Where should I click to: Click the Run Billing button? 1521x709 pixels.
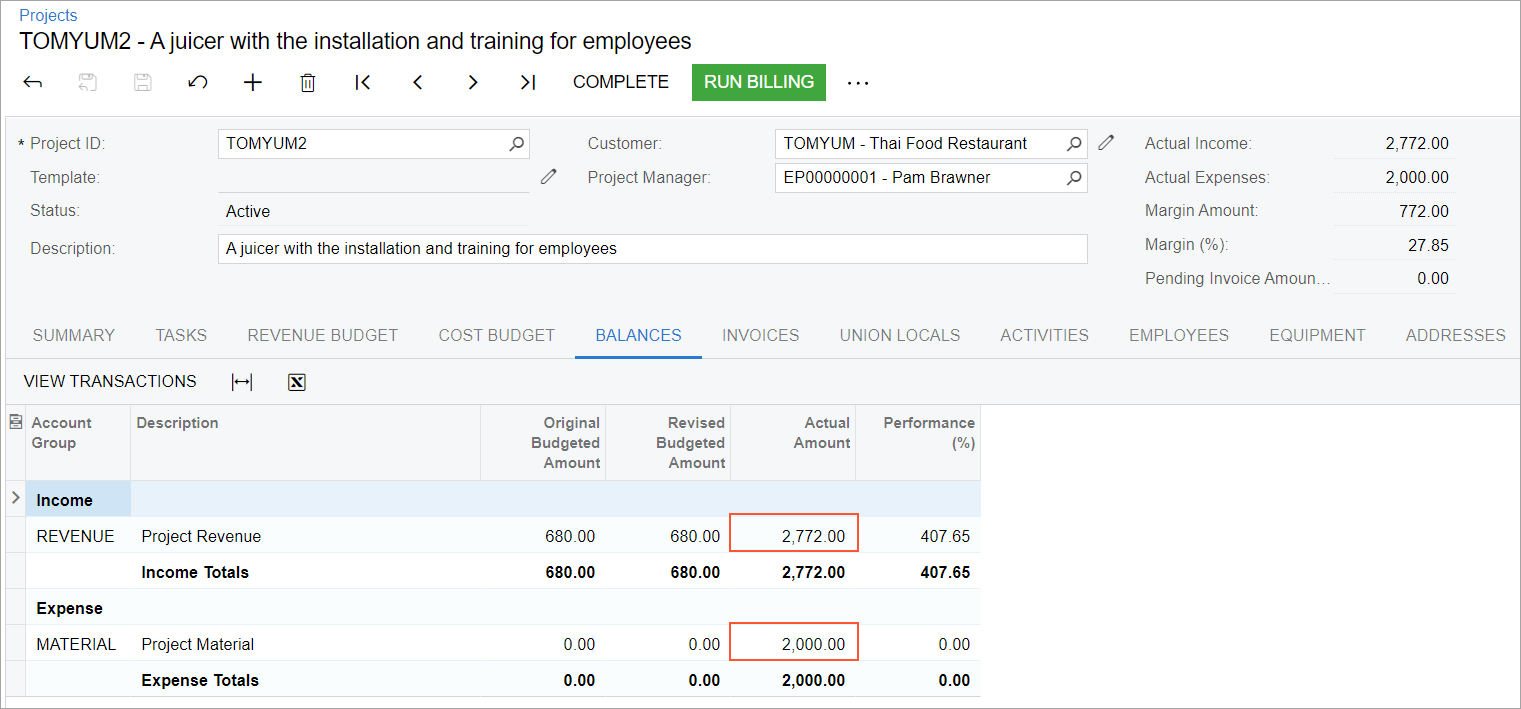(758, 82)
